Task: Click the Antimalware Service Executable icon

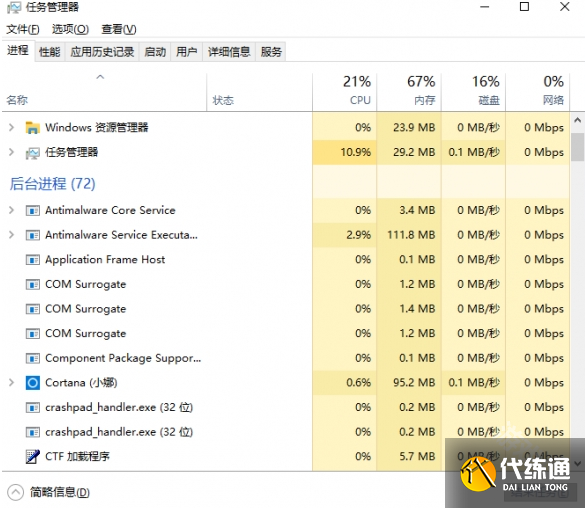Action: coord(32,235)
